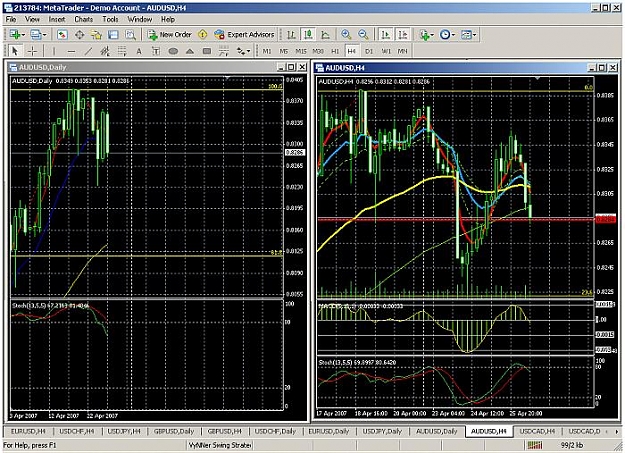The height and width of the screenshot is (453, 625).
Task: Select the Horizontal Line drawing tool
Action: pos(71,51)
